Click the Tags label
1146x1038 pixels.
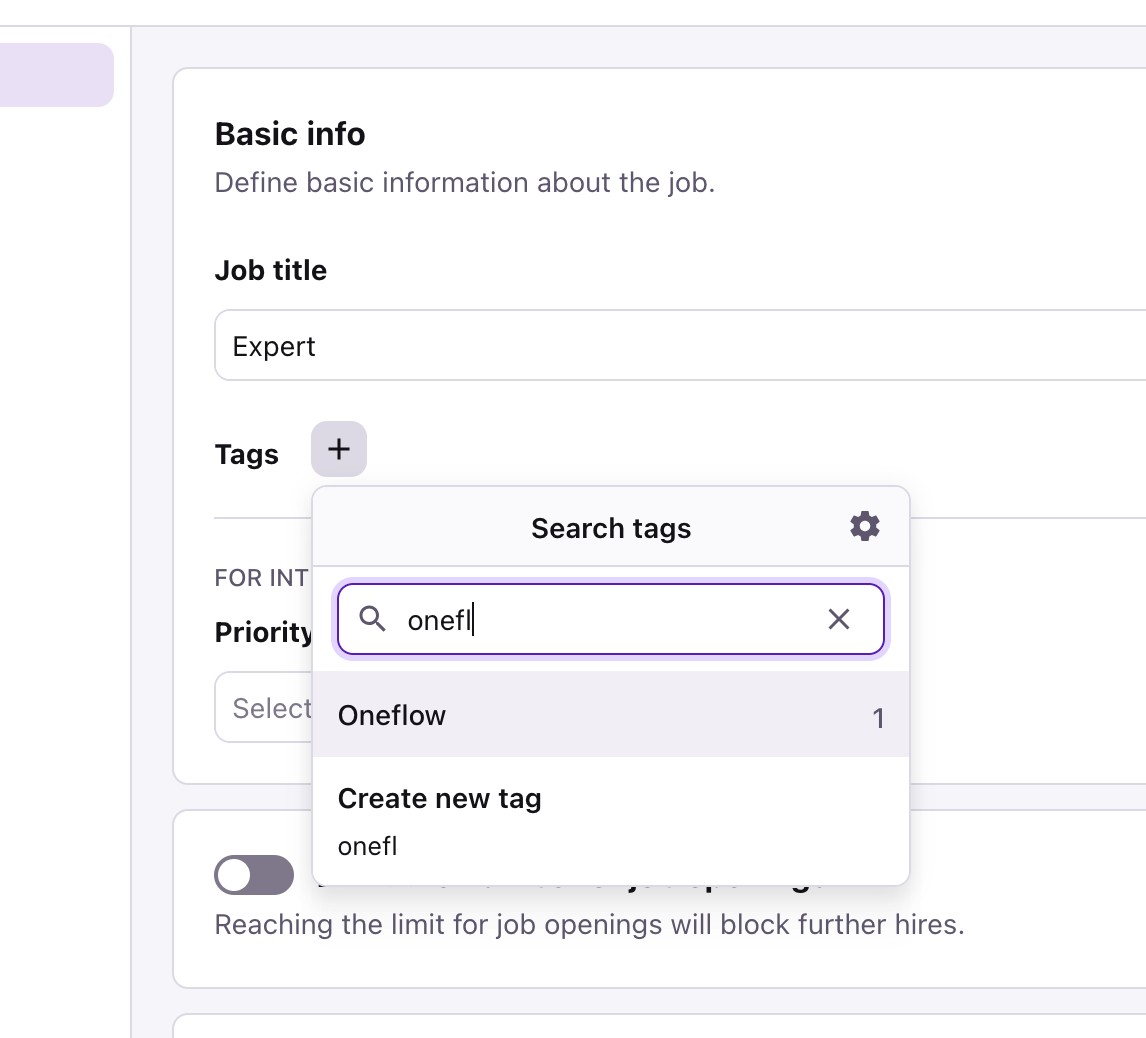(246, 455)
